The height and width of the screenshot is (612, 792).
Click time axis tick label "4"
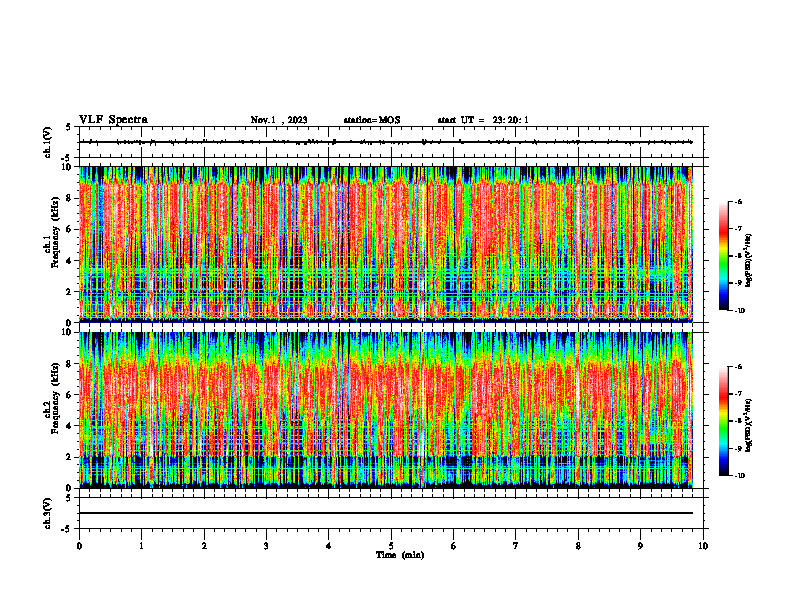click(x=329, y=546)
